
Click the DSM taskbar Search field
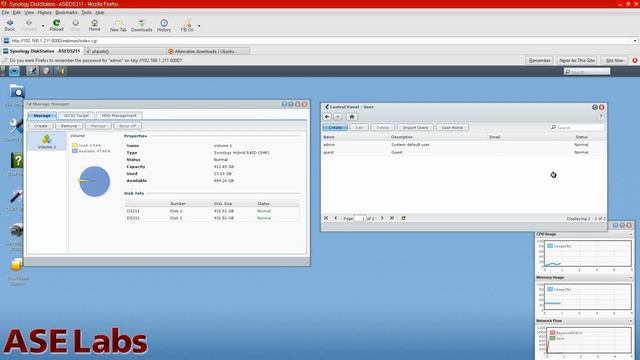coord(587,71)
